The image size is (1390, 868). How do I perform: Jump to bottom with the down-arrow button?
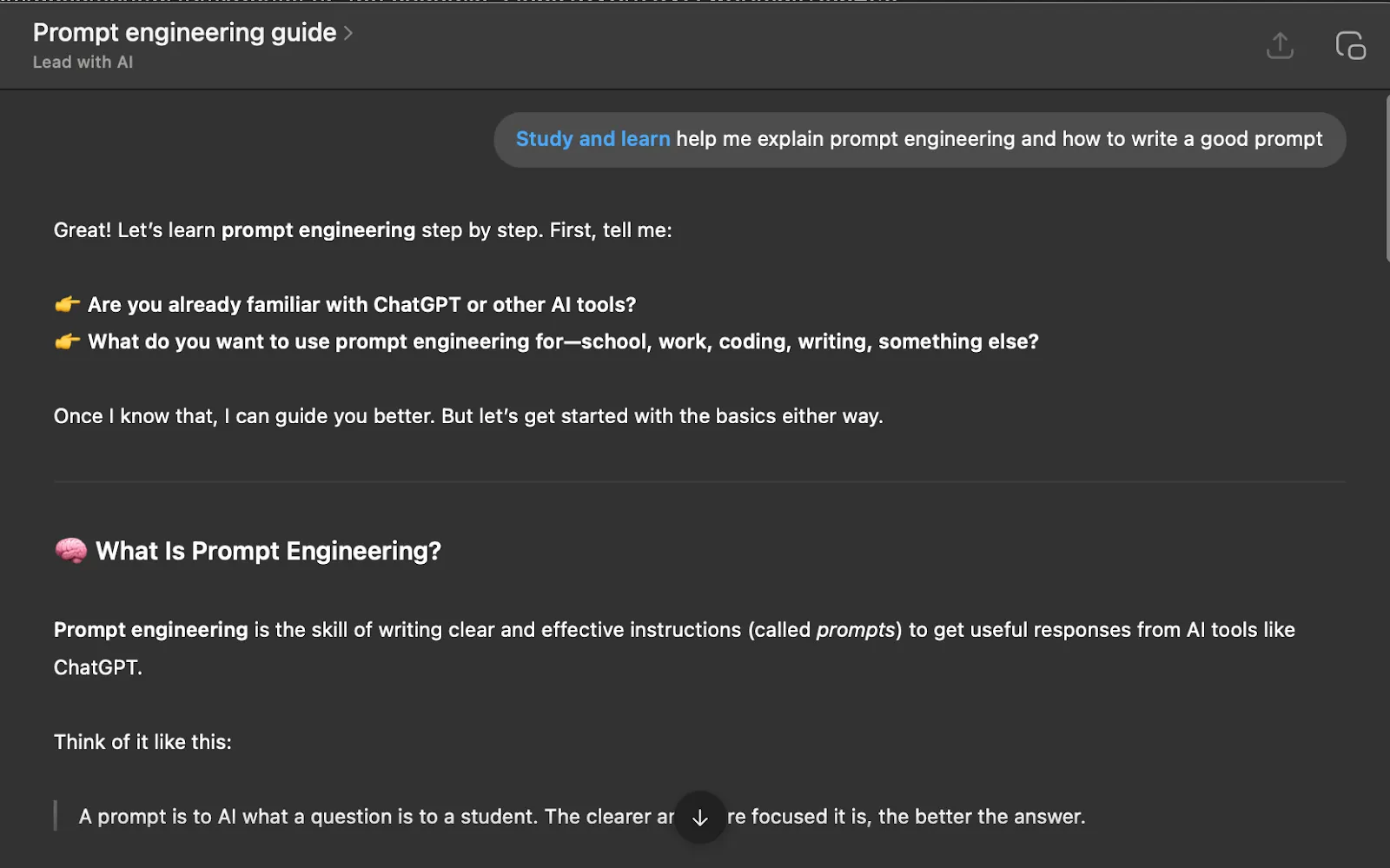click(700, 817)
